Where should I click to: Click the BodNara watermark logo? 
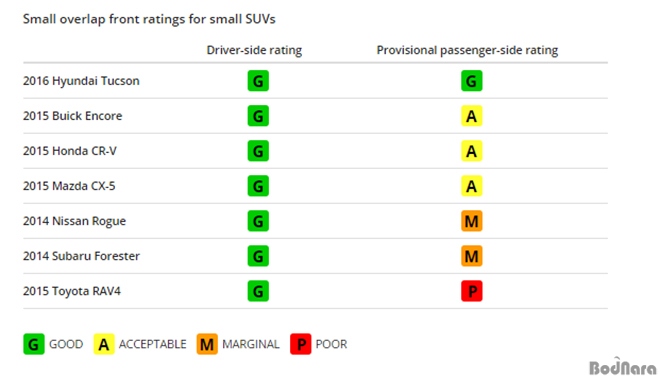[623, 367]
